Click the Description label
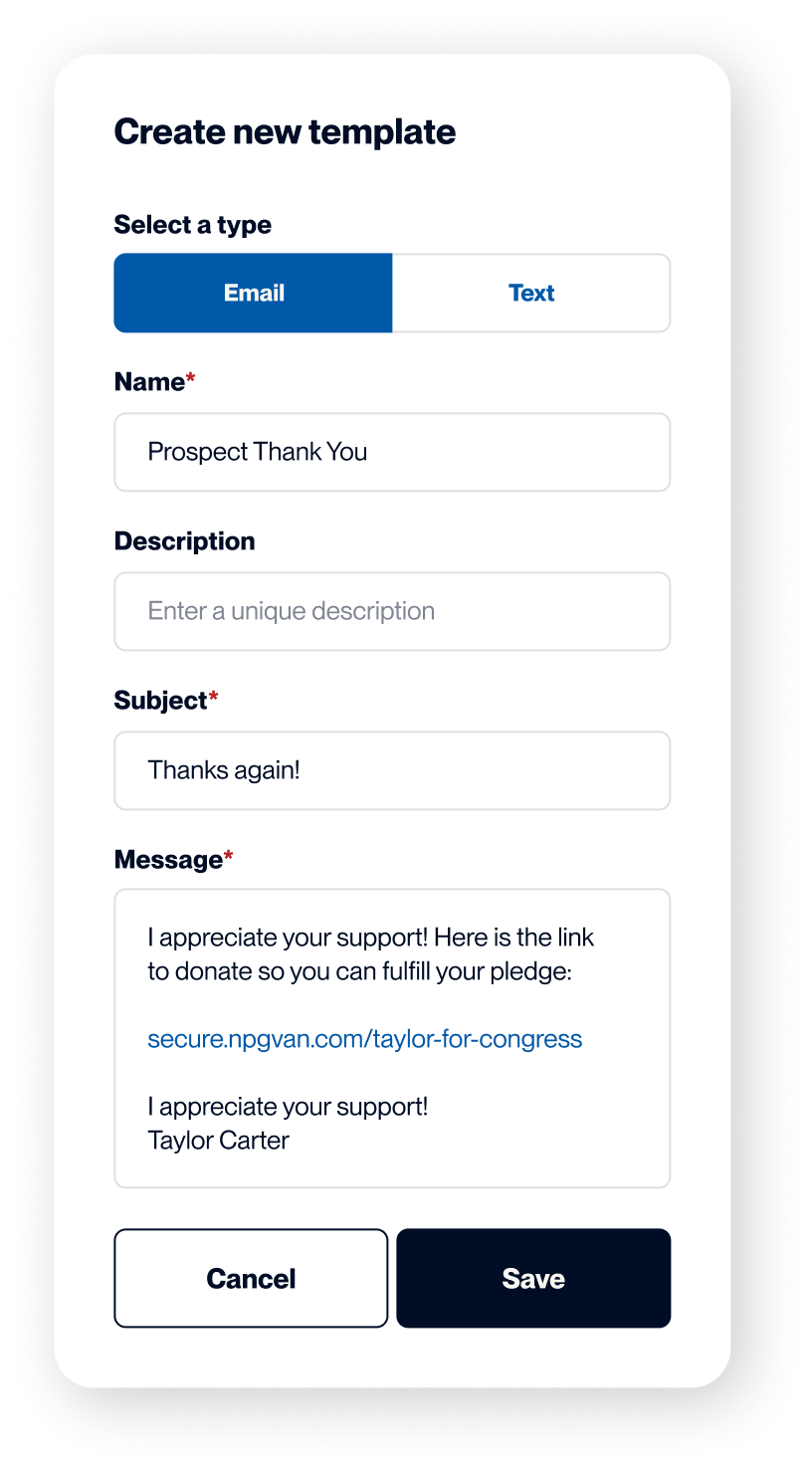This screenshot has width=812, height=1469. 184,540
